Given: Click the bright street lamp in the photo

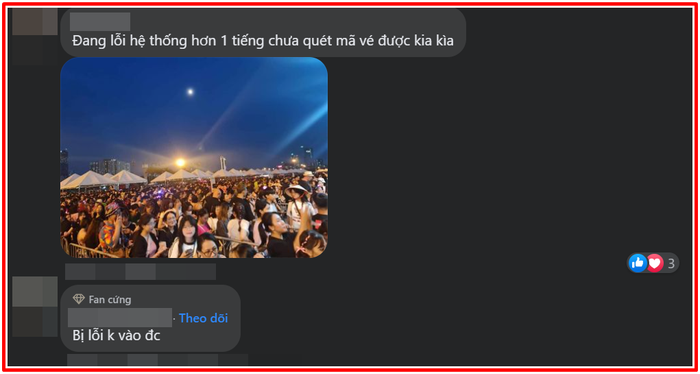Looking at the screenshot, I should [x=180, y=162].
